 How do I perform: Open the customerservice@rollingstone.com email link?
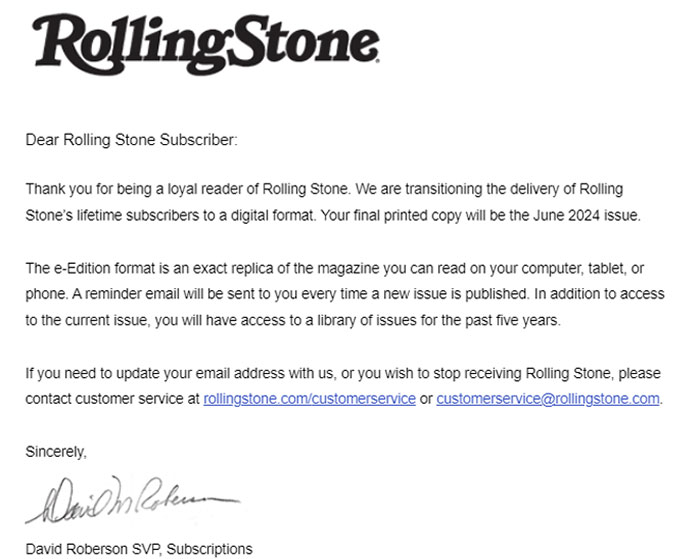(548, 399)
